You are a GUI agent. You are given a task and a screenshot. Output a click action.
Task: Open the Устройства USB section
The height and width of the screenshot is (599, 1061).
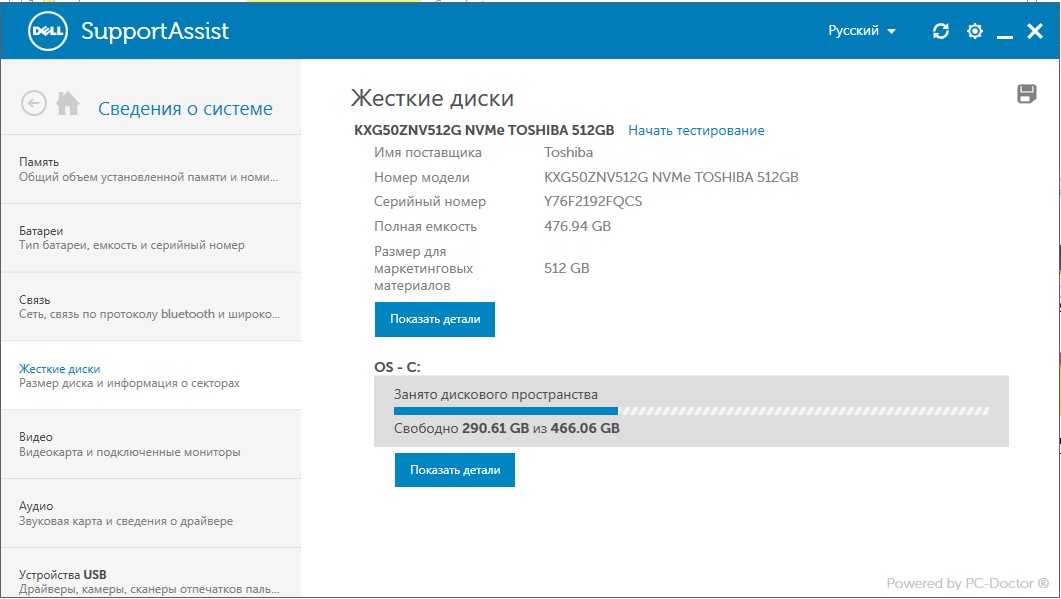coord(151,574)
